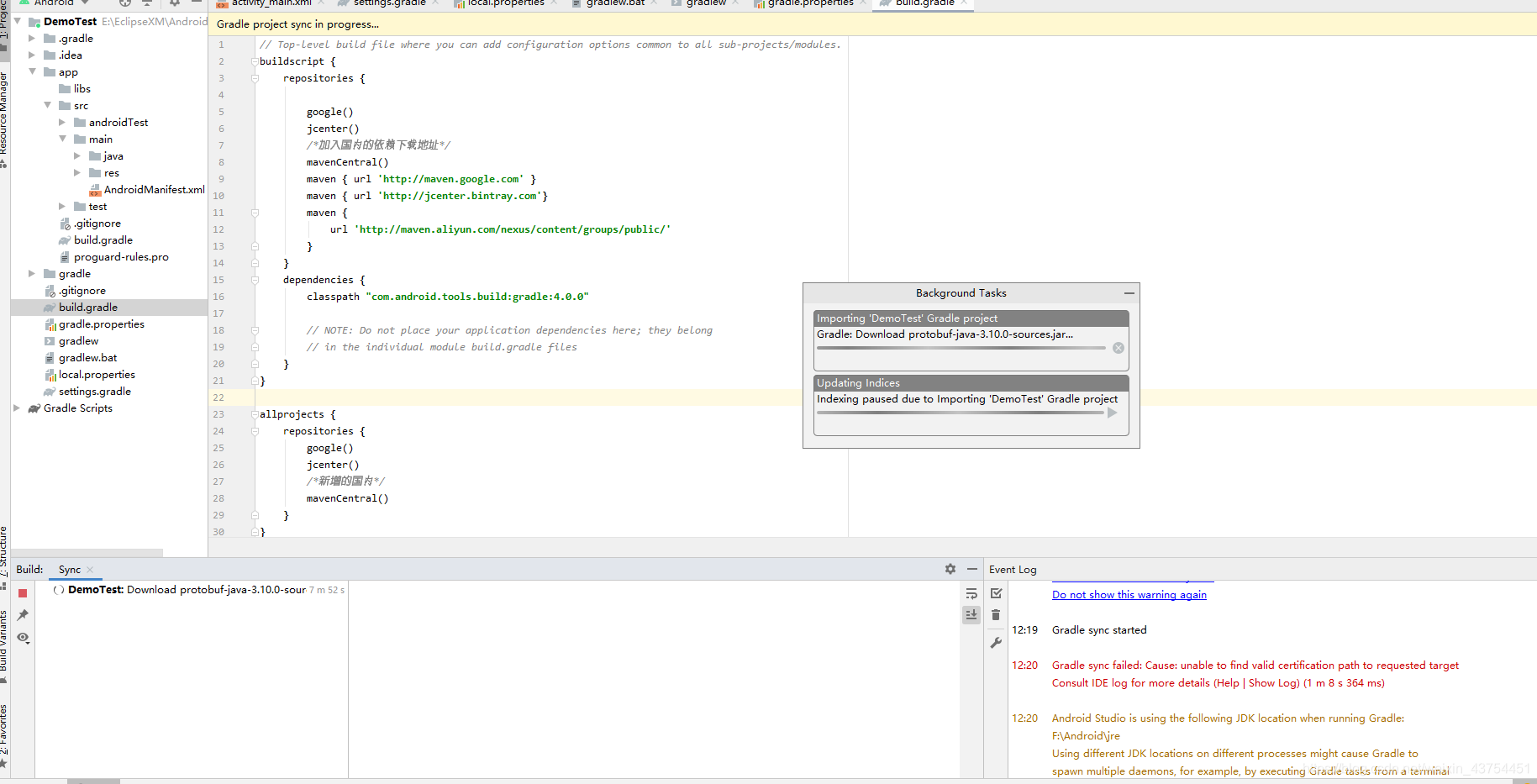
Task: Toggle scroll to end in Build output
Action: (x=971, y=615)
